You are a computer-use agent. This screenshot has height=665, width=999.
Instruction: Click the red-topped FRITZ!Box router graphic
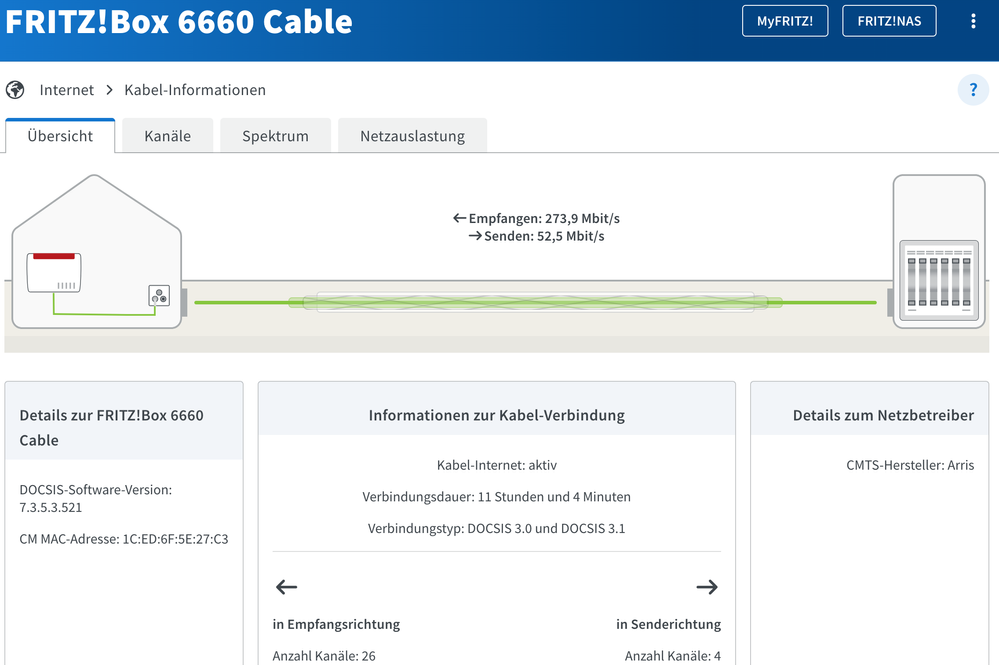coord(54,272)
